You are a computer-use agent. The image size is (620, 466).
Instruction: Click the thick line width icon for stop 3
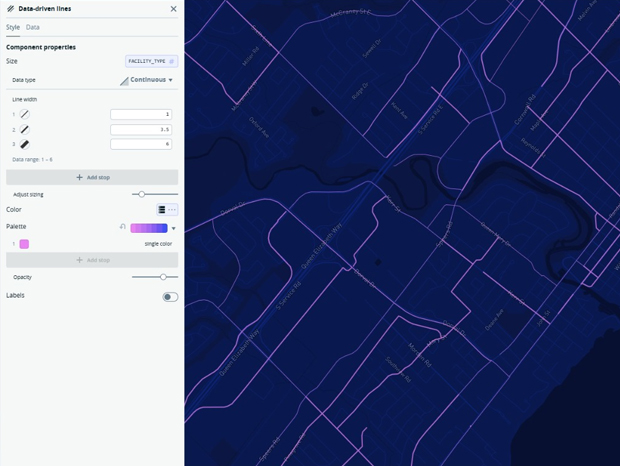(x=25, y=144)
